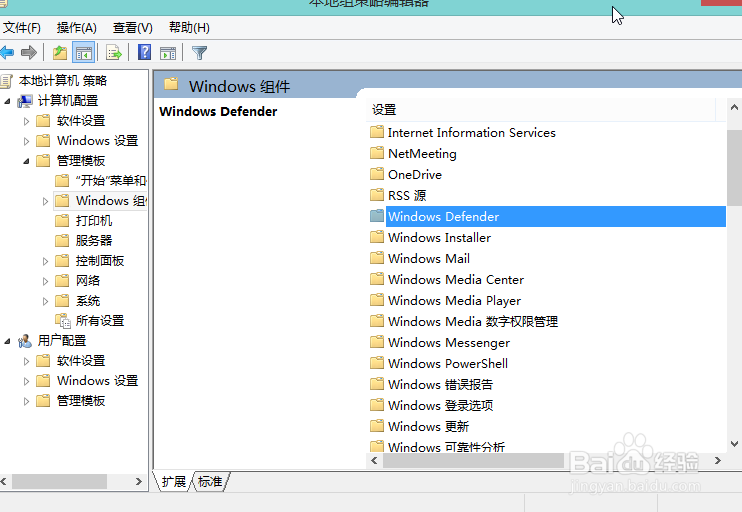This screenshot has height=512, width=742.
Task: Click the Windows Defender folder icon
Action: 377,216
